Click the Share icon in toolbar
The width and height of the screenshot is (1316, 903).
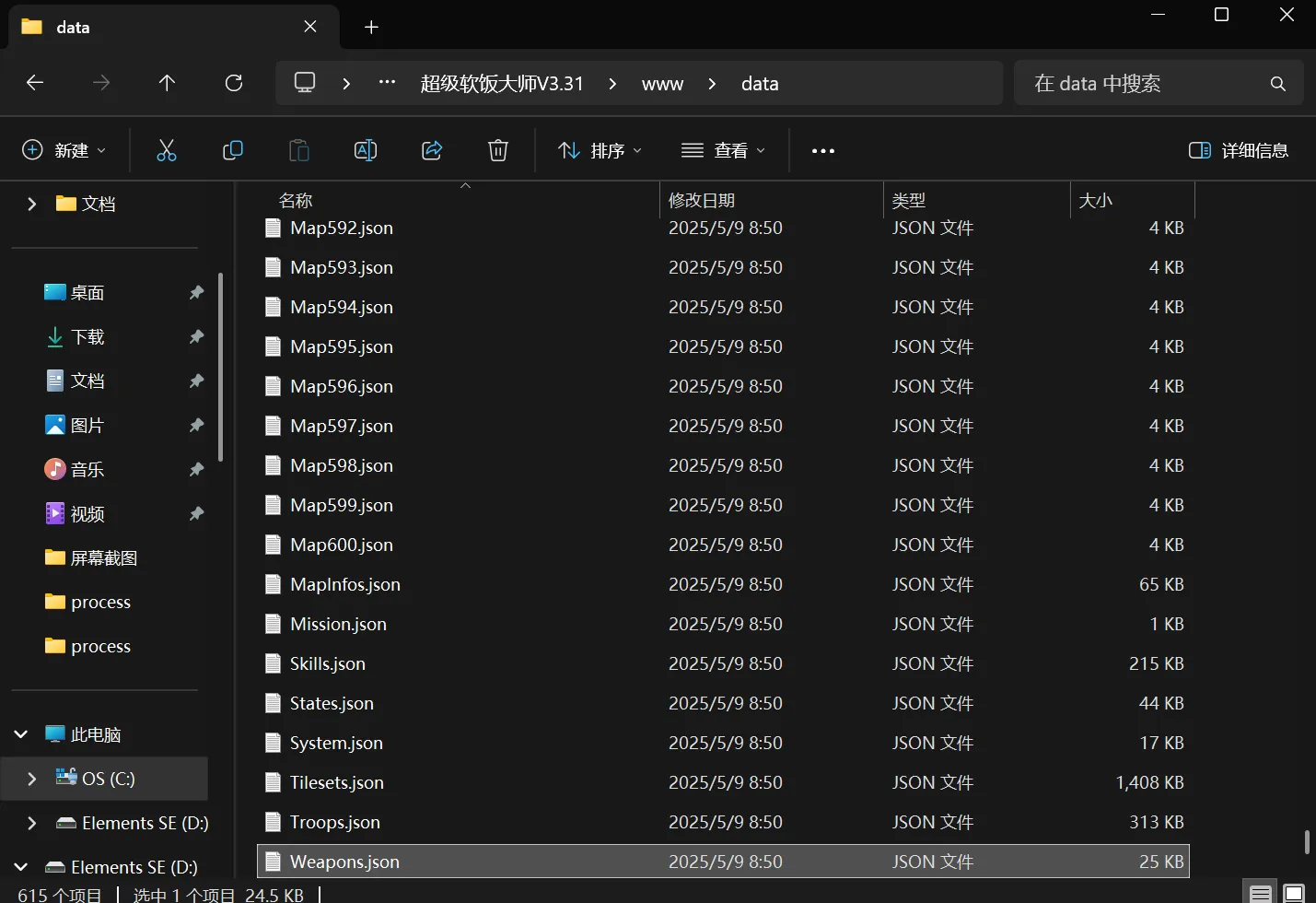click(x=432, y=150)
